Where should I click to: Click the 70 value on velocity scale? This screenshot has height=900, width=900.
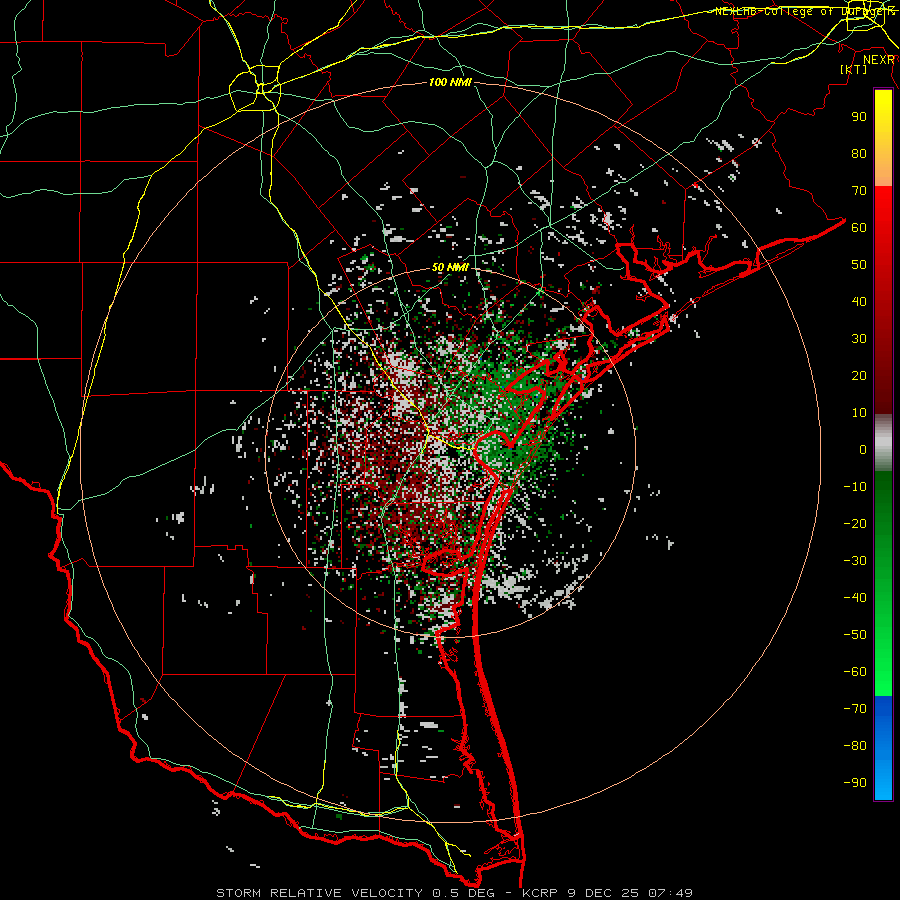point(859,191)
